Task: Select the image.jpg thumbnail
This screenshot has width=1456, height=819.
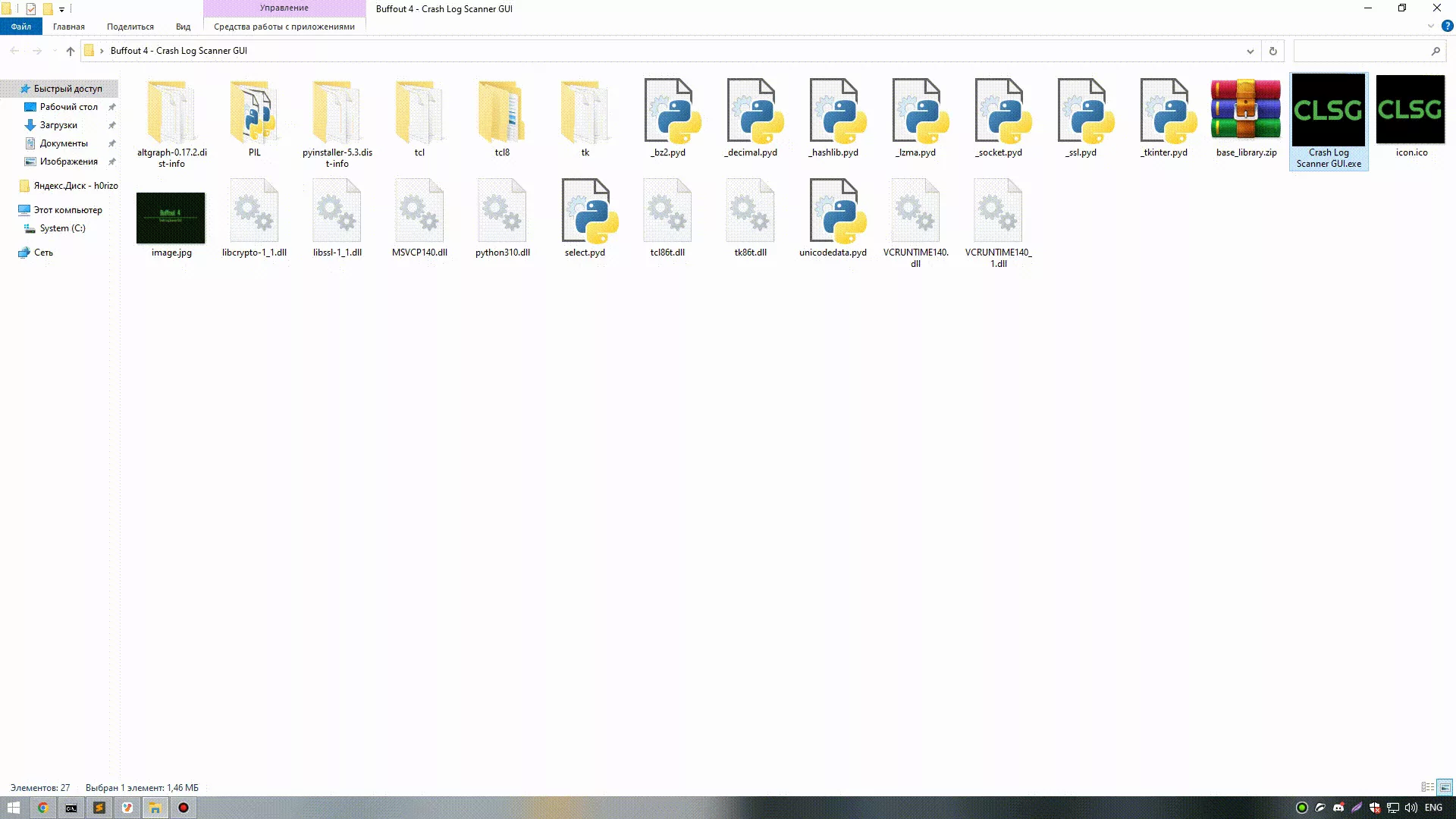Action: click(x=171, y=218)
